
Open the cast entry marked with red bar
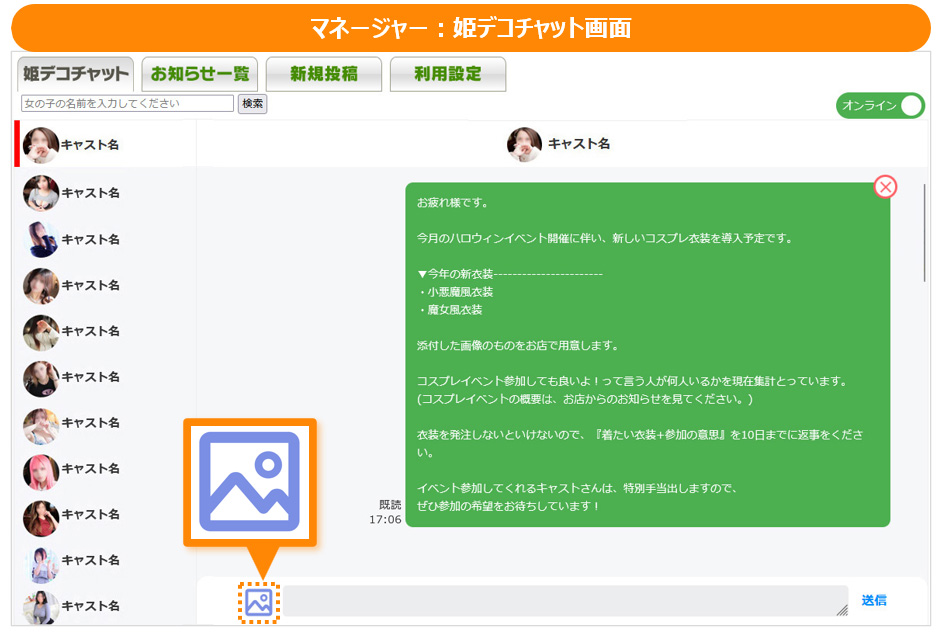point(70,145)
